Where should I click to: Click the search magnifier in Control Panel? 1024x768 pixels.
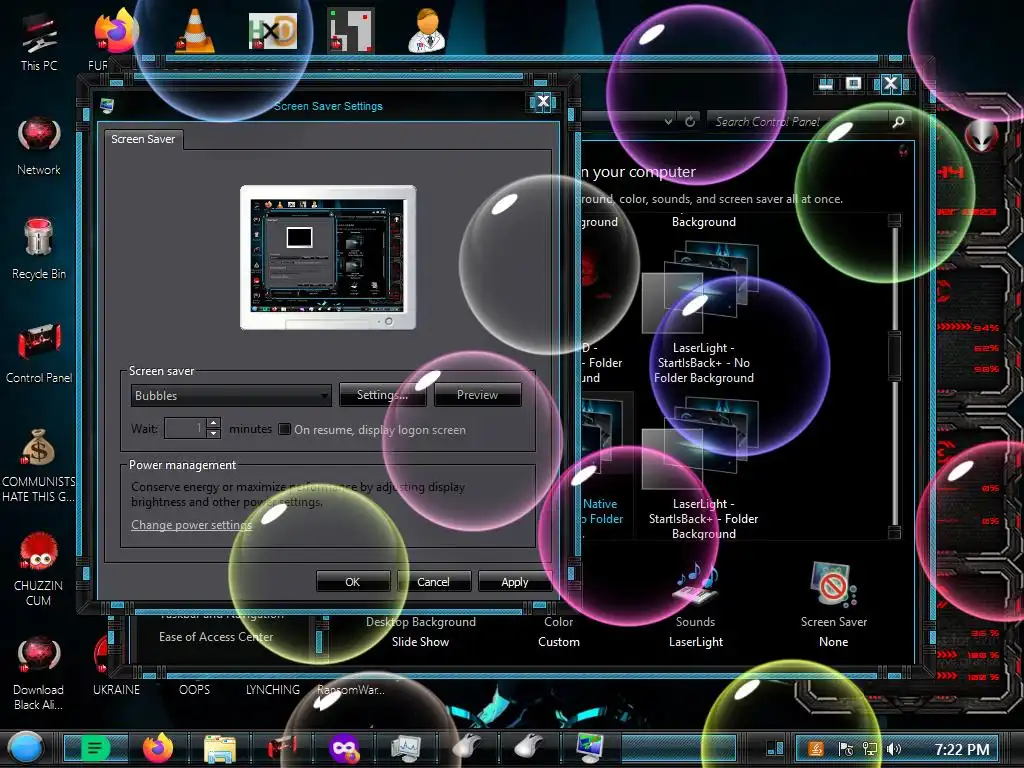898,121
